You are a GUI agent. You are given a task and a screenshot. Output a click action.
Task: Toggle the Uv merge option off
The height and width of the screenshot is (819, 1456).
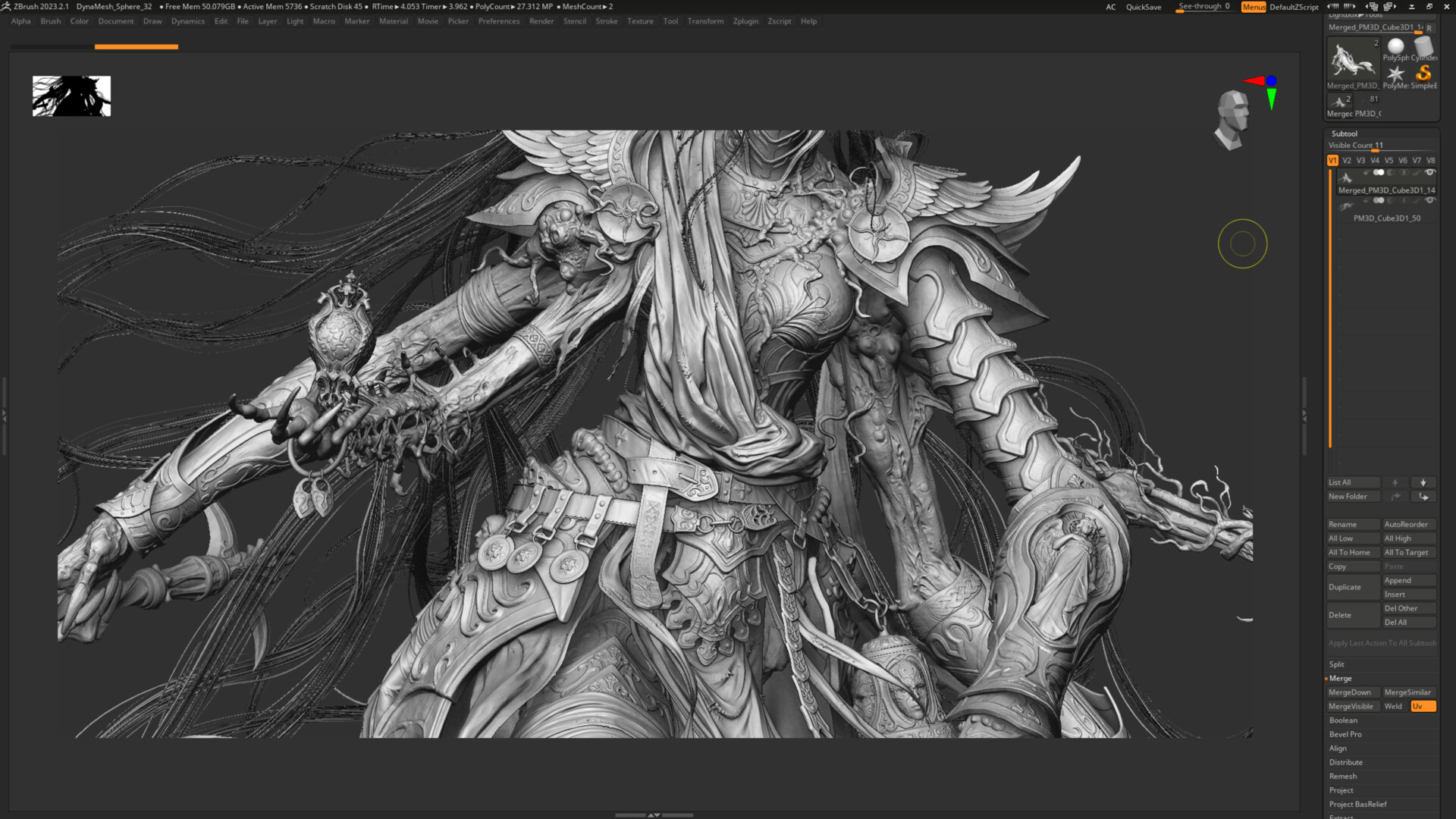click(x=1423, y=706)
